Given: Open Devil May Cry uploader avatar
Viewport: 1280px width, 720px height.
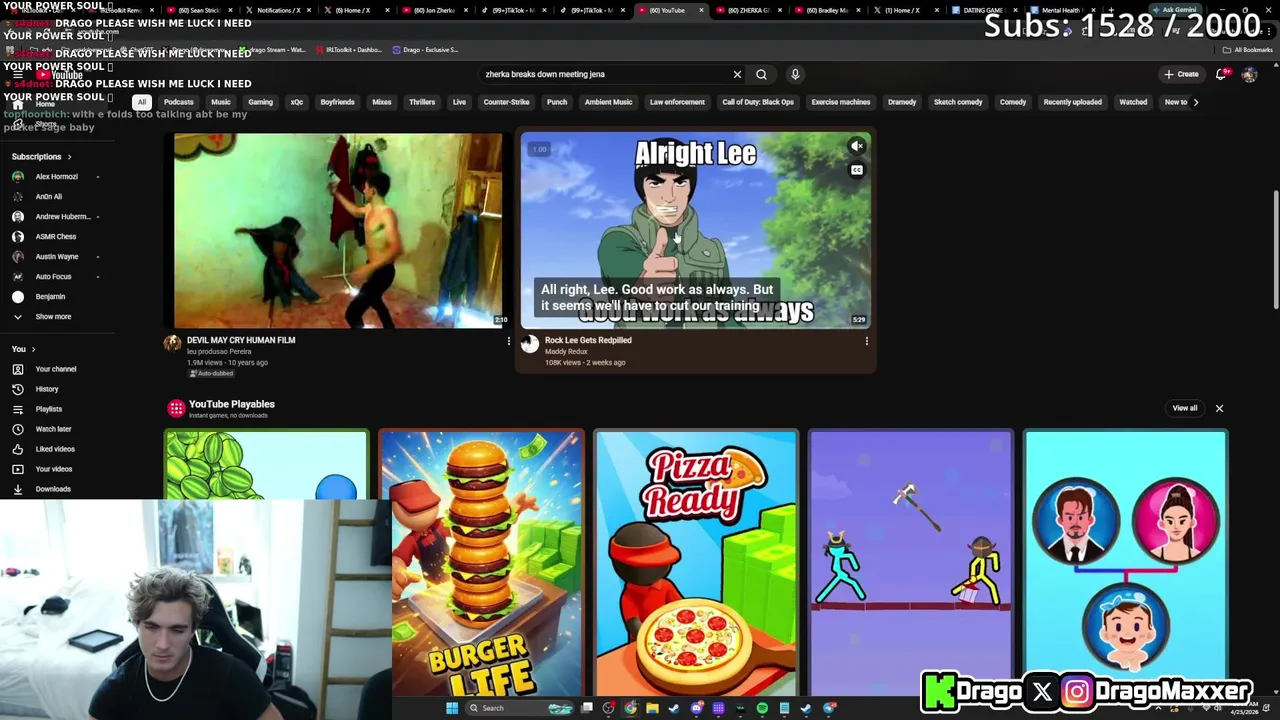Looking at the screenshot, I should pos(172,344).
